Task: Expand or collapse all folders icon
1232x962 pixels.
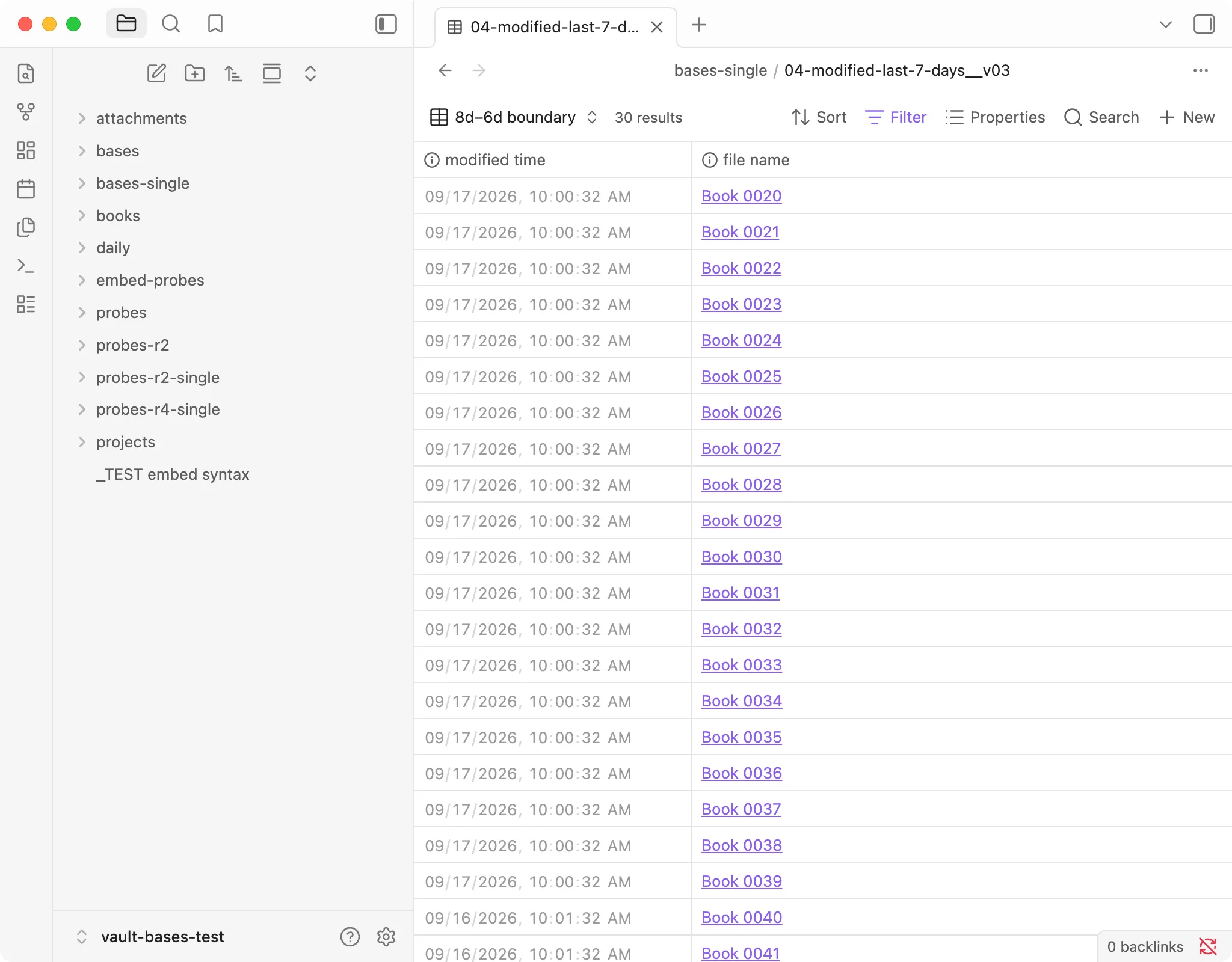Action: coord(310,73)
